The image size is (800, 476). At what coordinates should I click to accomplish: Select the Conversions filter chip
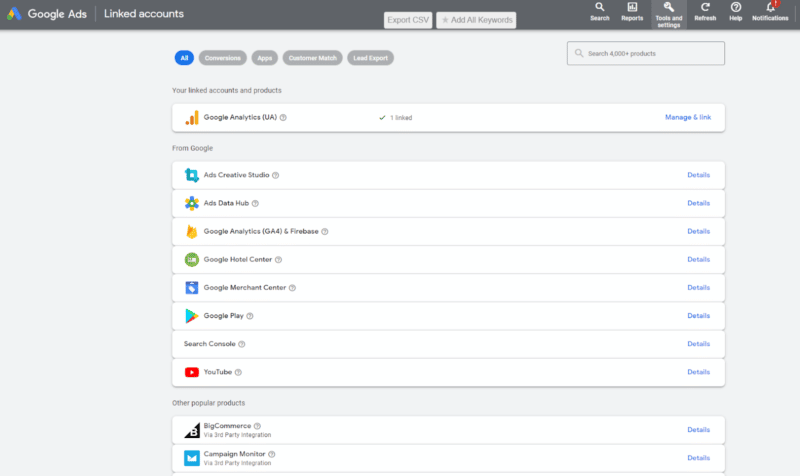pyautogui.click(x=222, y=58)
